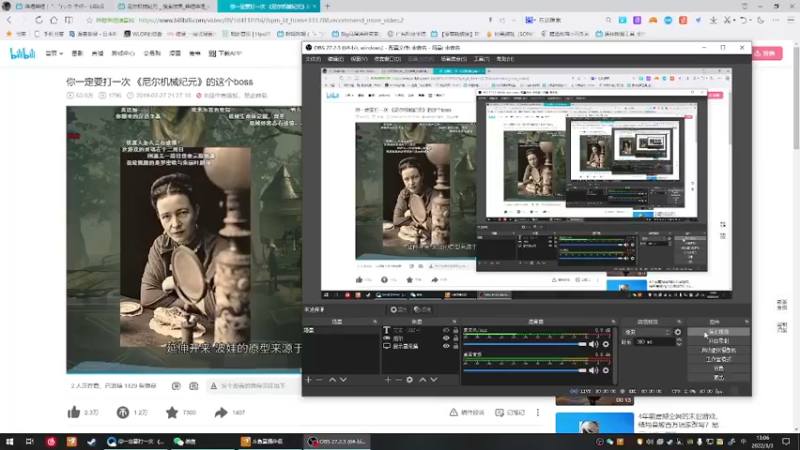Click the pink 投稿 upload button on bilibili

767,53
